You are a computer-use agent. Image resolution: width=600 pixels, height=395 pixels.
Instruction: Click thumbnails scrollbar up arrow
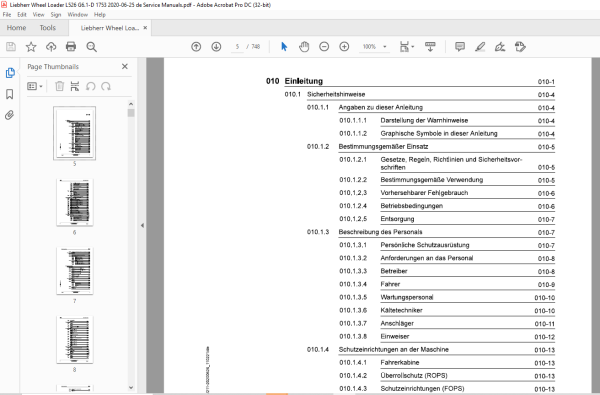tap(131, 104)
